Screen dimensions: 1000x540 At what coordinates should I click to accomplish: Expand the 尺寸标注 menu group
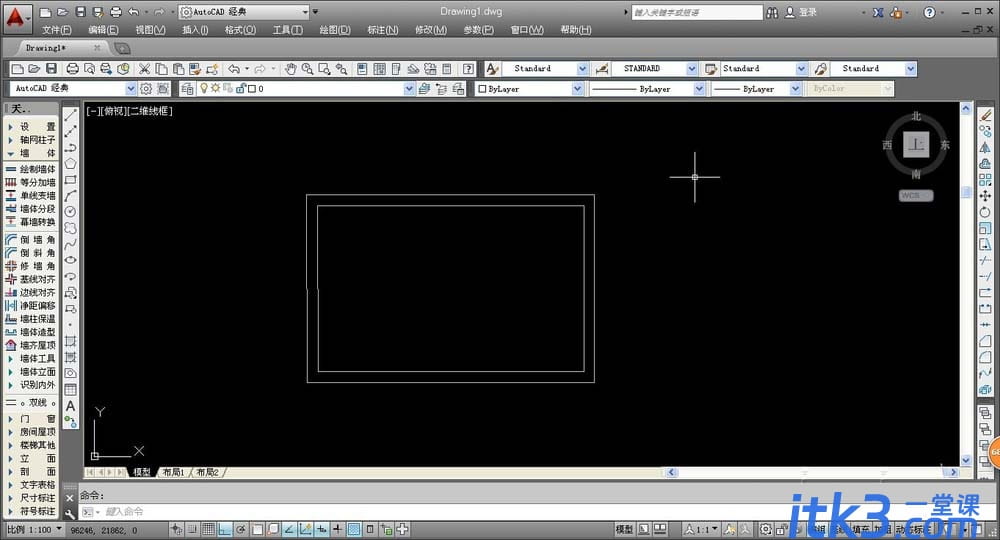(31, 498)
